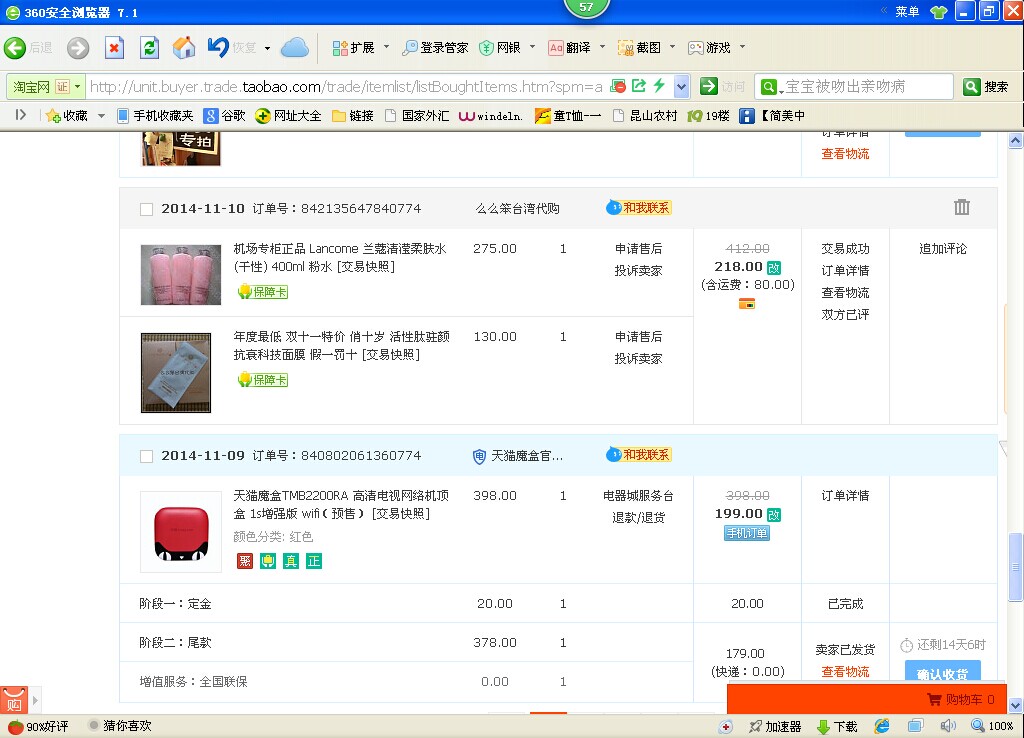
Task: Click the browser forward arrow button
Action: coord(78,48)
